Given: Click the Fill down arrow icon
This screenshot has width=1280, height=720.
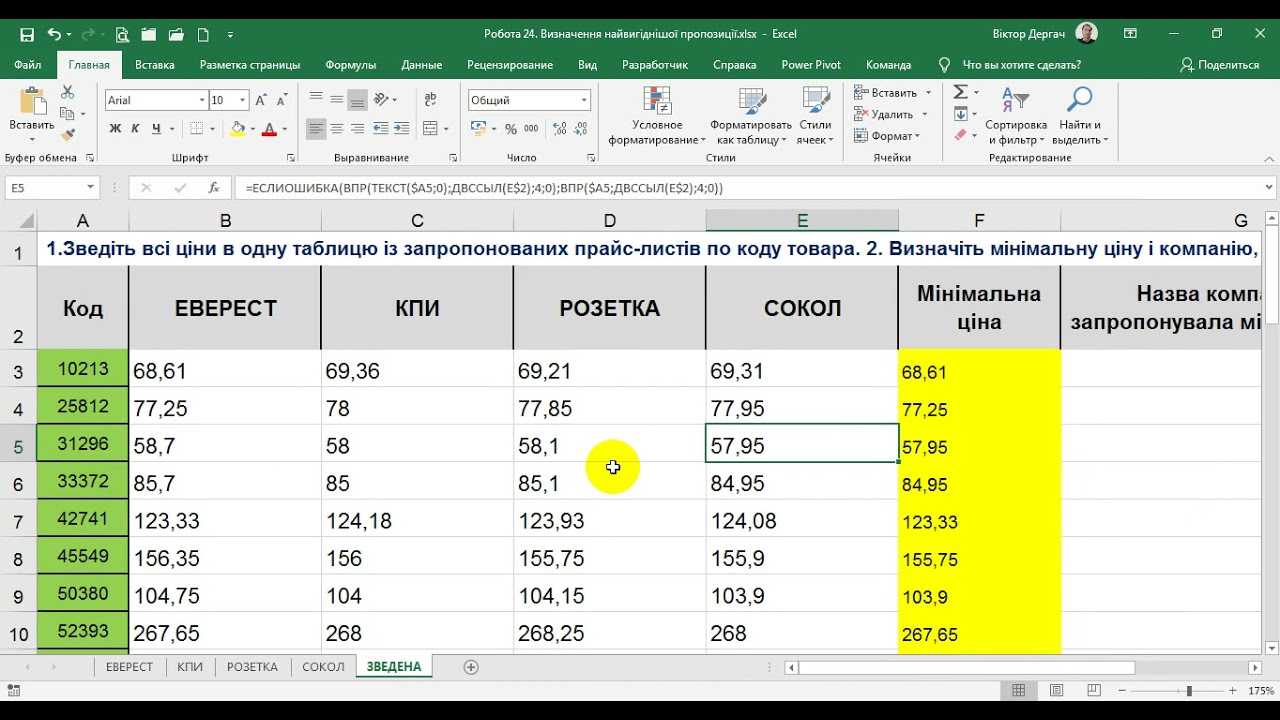Looking at the screenshot, I should click(x=960, y=113).
